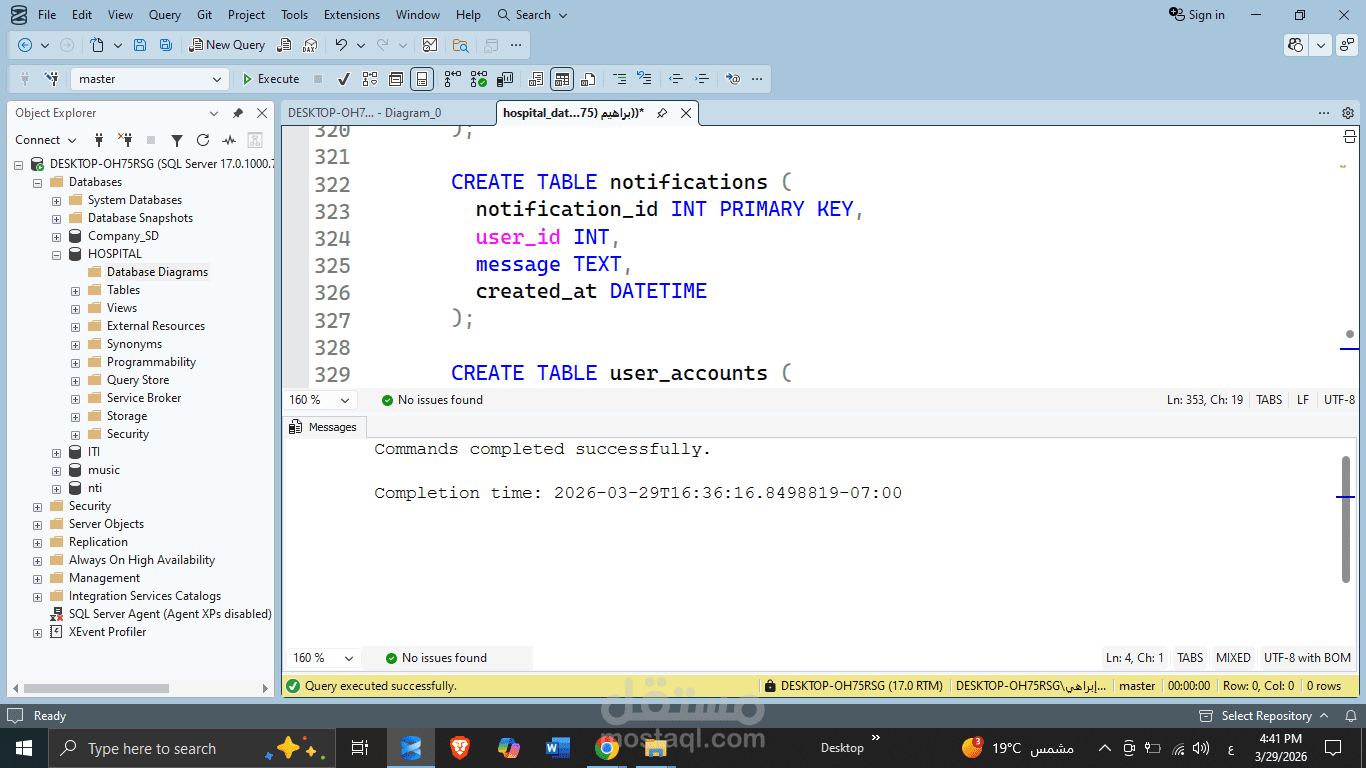Click the Increase Indent icon
The height and width of the screenshot is (768, 1366).
[x=702, y=79]
